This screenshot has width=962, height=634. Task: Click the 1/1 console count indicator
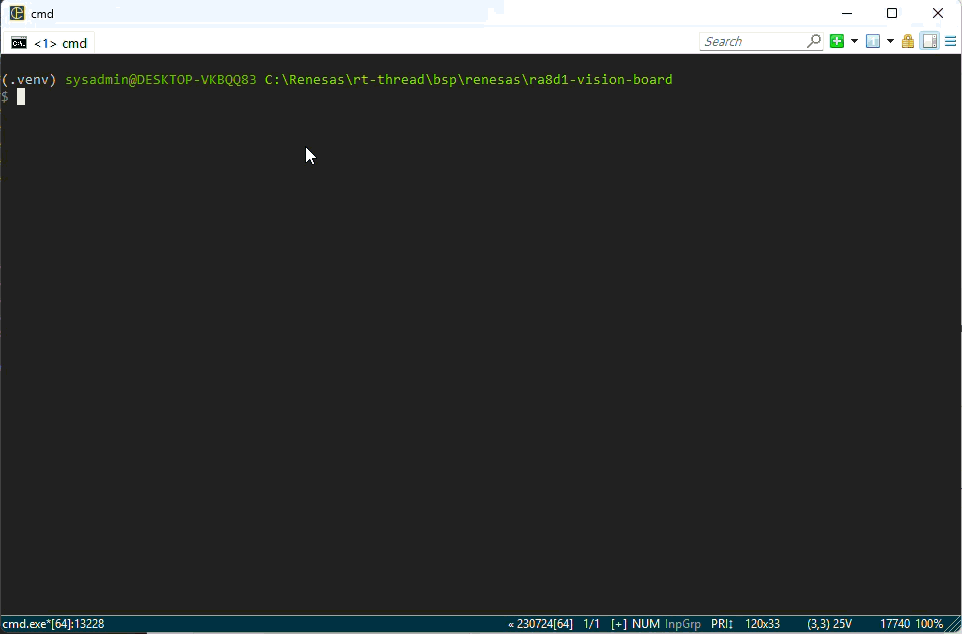coord(591,624)
